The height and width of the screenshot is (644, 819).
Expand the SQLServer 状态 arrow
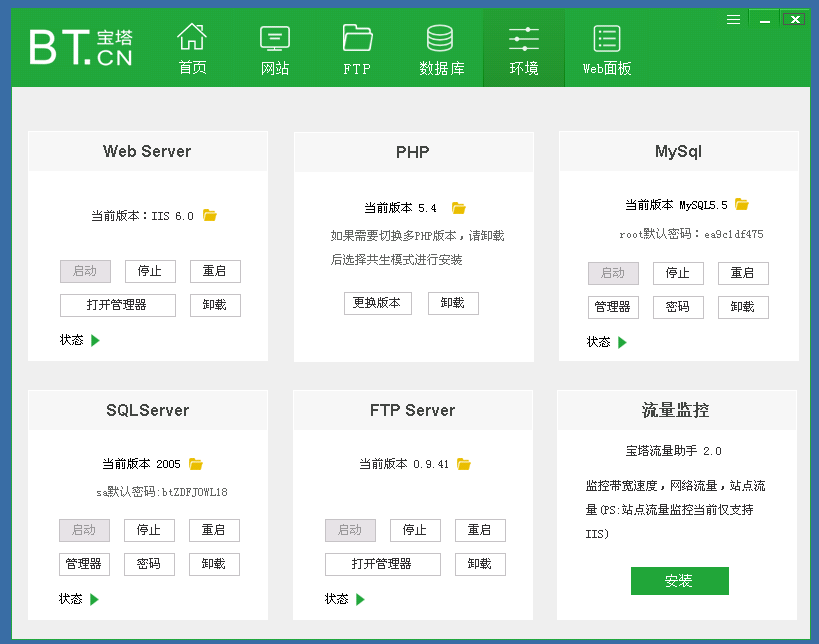[94, 599]
